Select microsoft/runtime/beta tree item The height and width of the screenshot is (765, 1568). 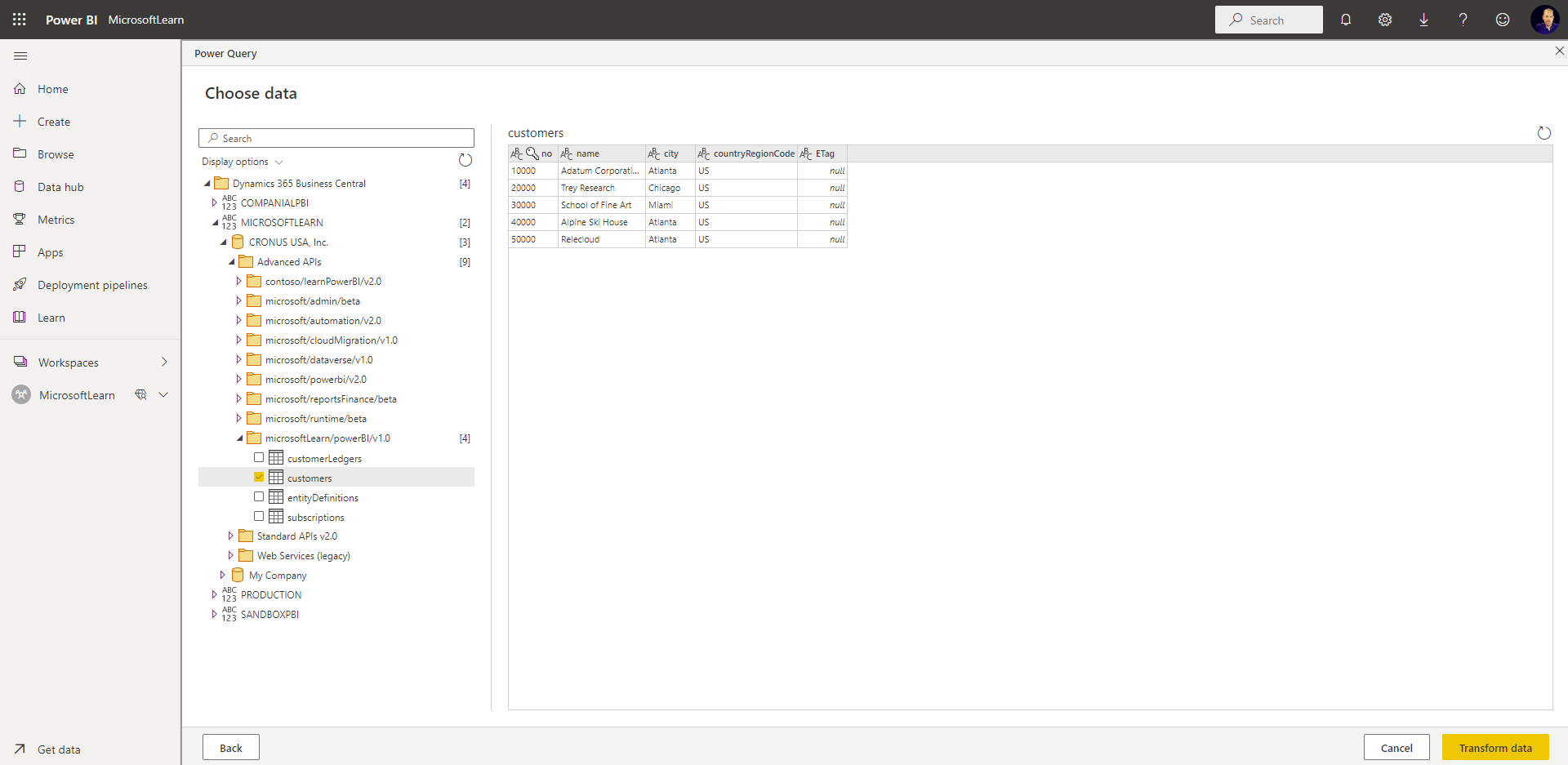click(x=316, y=419)
